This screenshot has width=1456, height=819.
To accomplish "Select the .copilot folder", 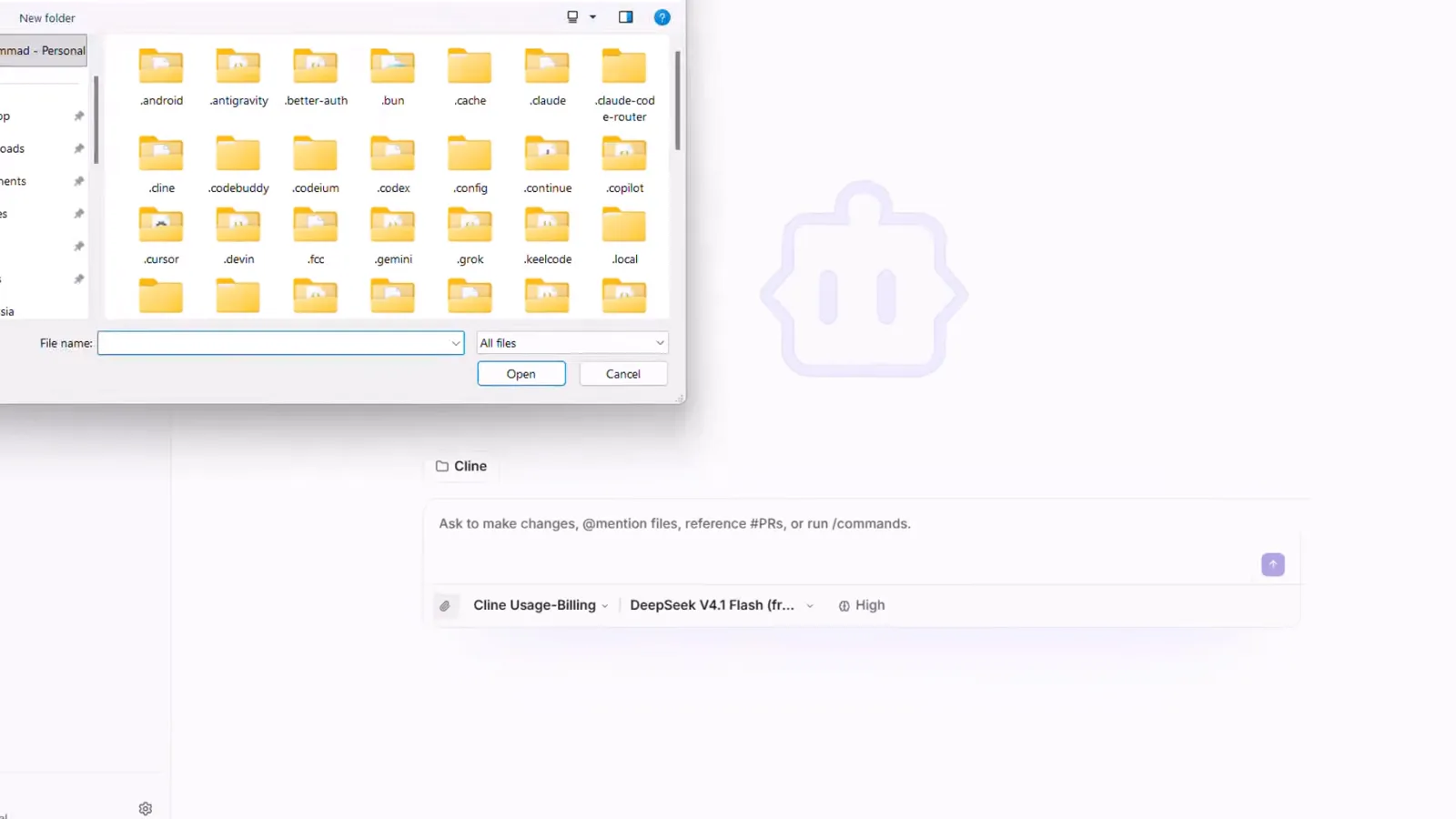I will pyautogui.click(x=624, y=165).
